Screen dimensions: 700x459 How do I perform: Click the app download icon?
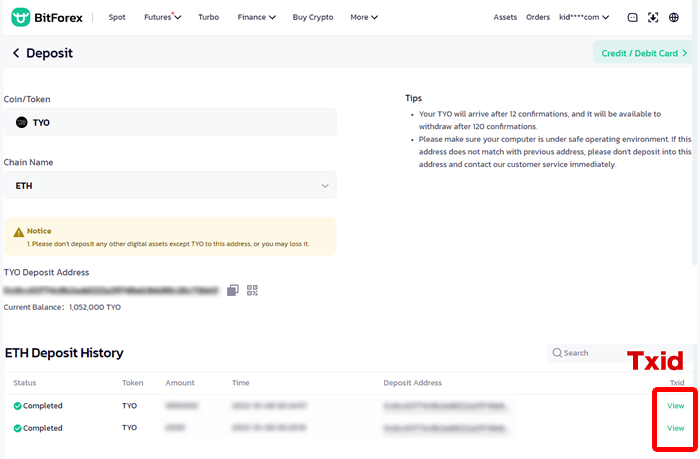[653, 17]
